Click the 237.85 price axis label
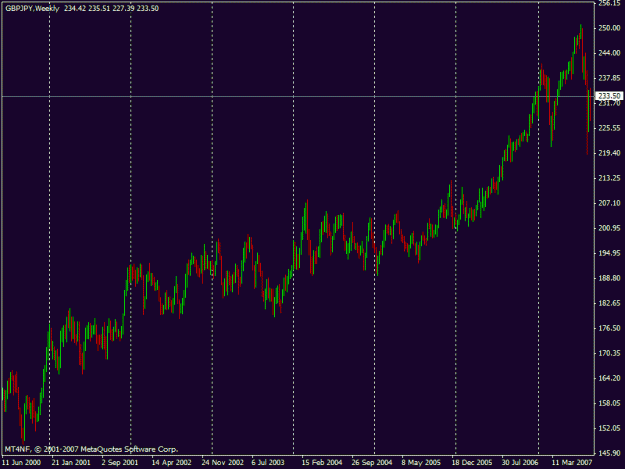Screen dimensions: 625x469 click(609, 78)
